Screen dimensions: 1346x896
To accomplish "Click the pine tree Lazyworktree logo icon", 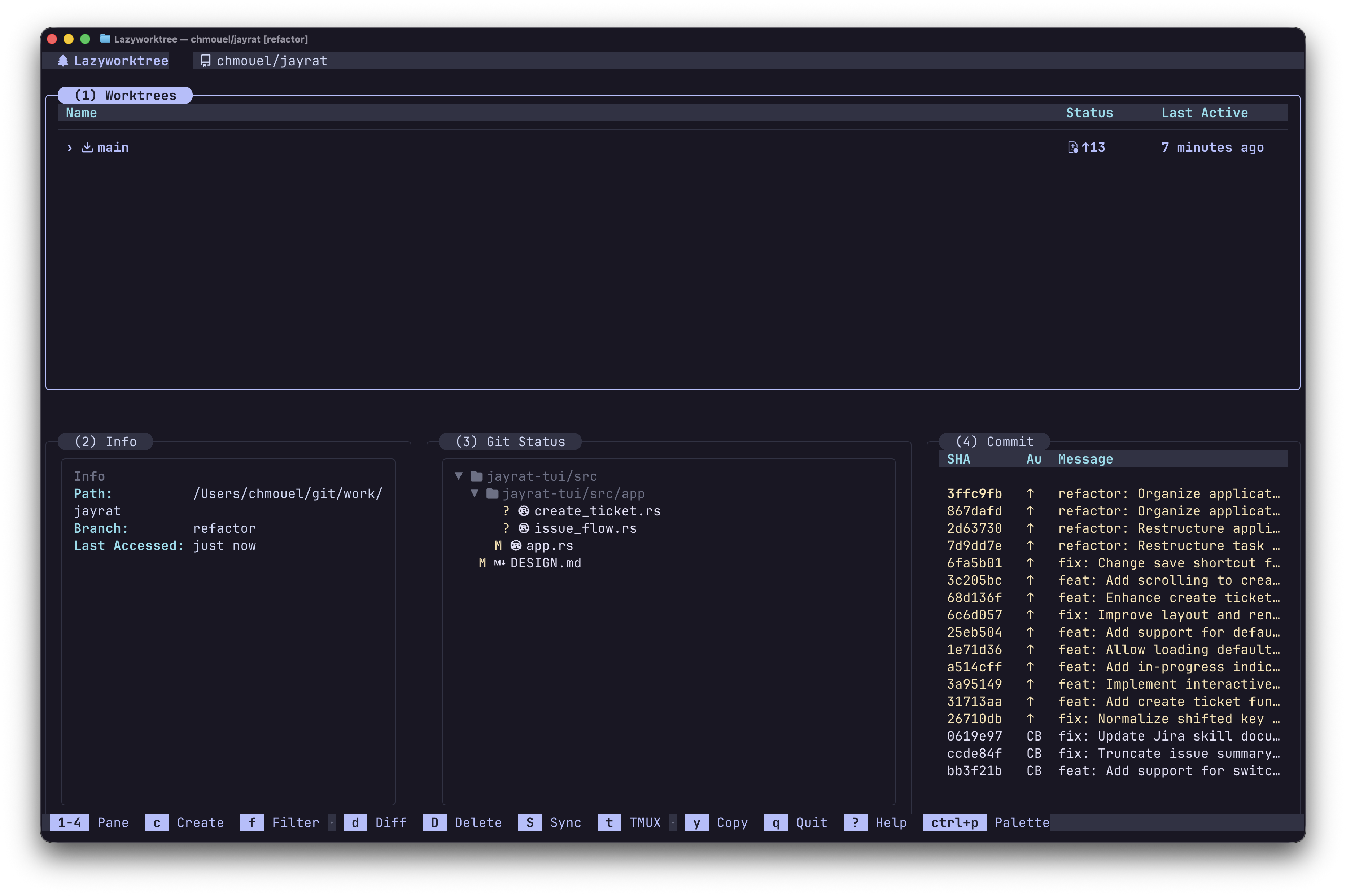I will (x=64, y=61).
